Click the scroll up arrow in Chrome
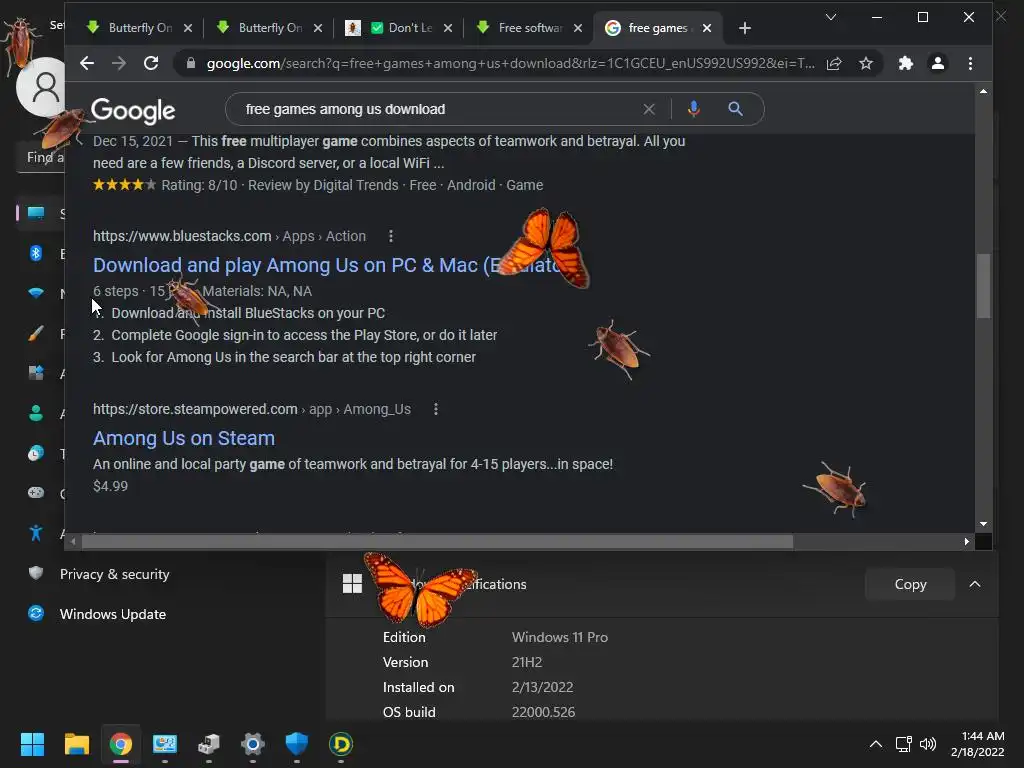 (983, 91)
